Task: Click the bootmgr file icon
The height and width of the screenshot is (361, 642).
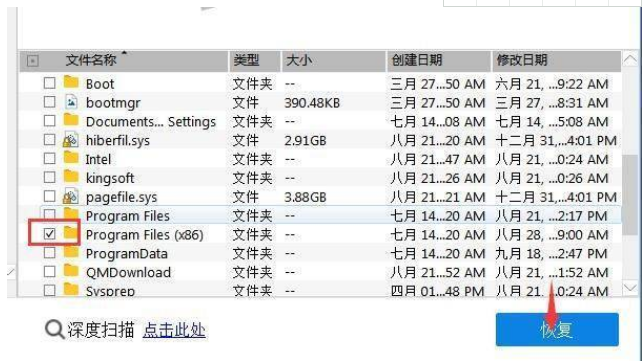Action: (71, 102)
